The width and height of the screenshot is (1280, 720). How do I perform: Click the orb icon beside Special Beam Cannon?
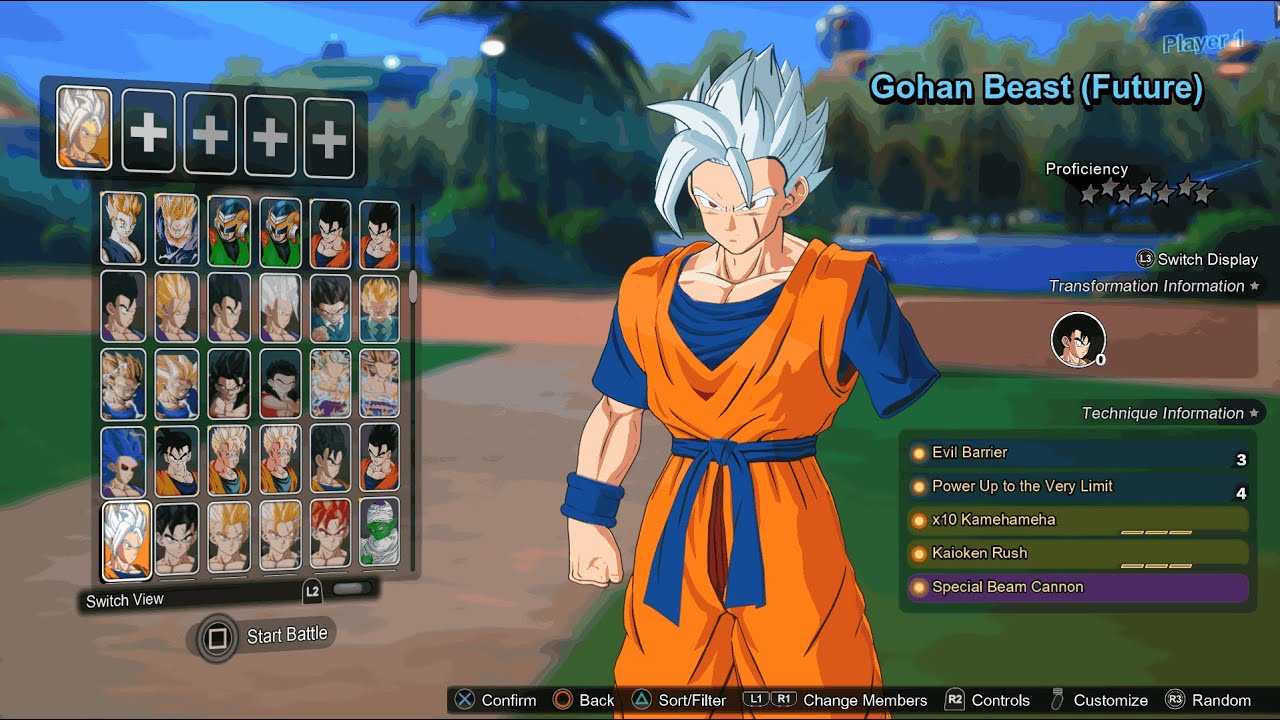pyautogui.click(x=918, y=588)
